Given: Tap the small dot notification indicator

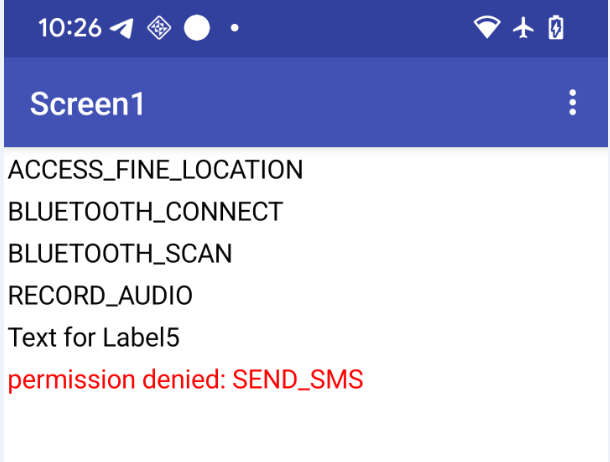Looking at the screenshot, I should 234,28.
